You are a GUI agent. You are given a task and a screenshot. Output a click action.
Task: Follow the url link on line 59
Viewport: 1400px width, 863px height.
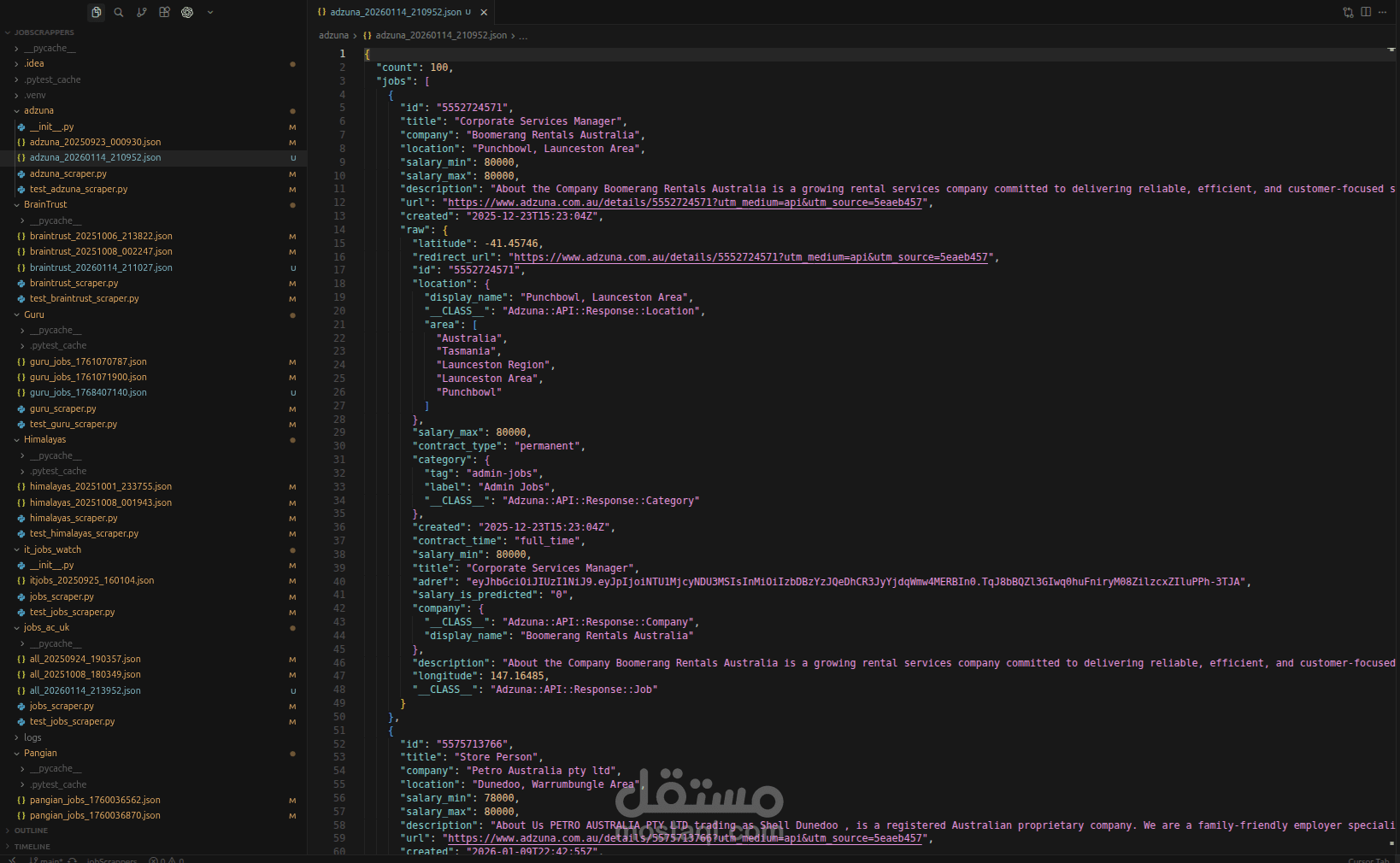tap(685, 838)
